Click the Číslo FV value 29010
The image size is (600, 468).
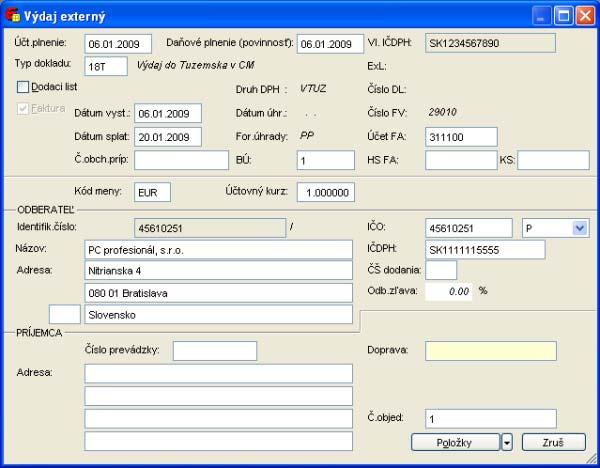tap(443, 112)
